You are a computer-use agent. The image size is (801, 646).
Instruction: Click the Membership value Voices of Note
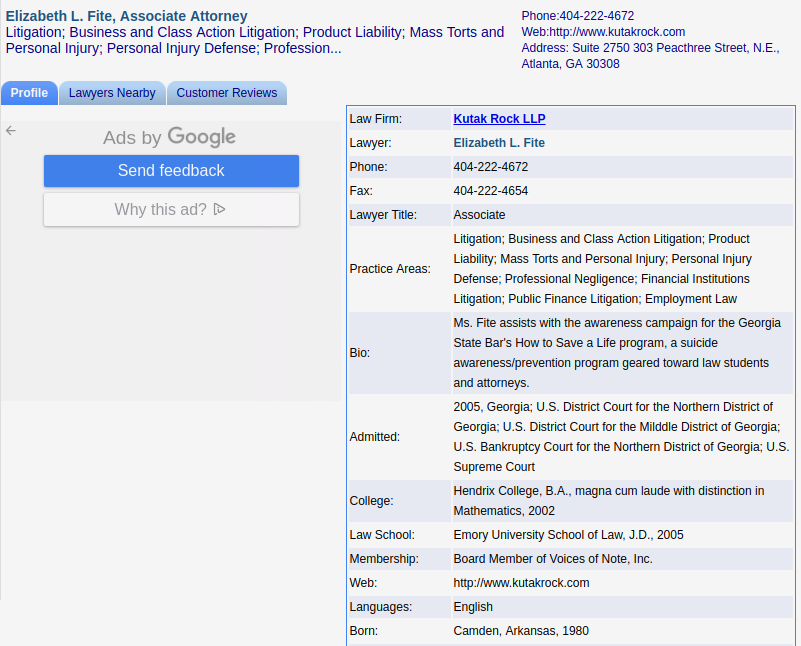(x=553, y=559)
